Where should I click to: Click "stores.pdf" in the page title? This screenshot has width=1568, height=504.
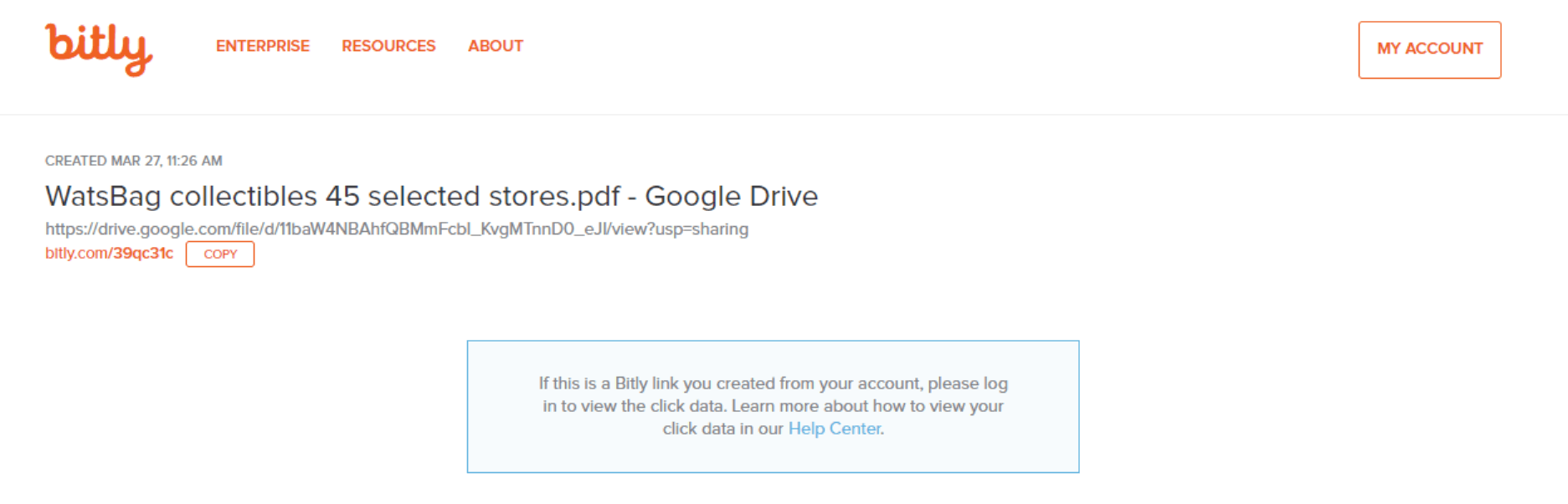(x=554, y=196)
